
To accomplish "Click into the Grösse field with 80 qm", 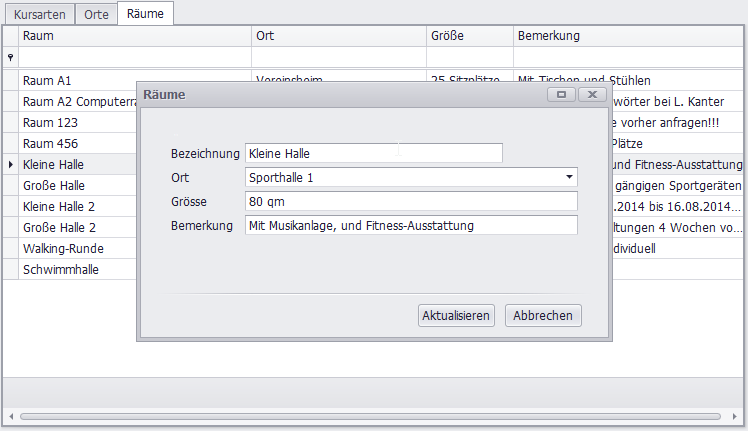I will pyautogui.click(x=411, y=201).
